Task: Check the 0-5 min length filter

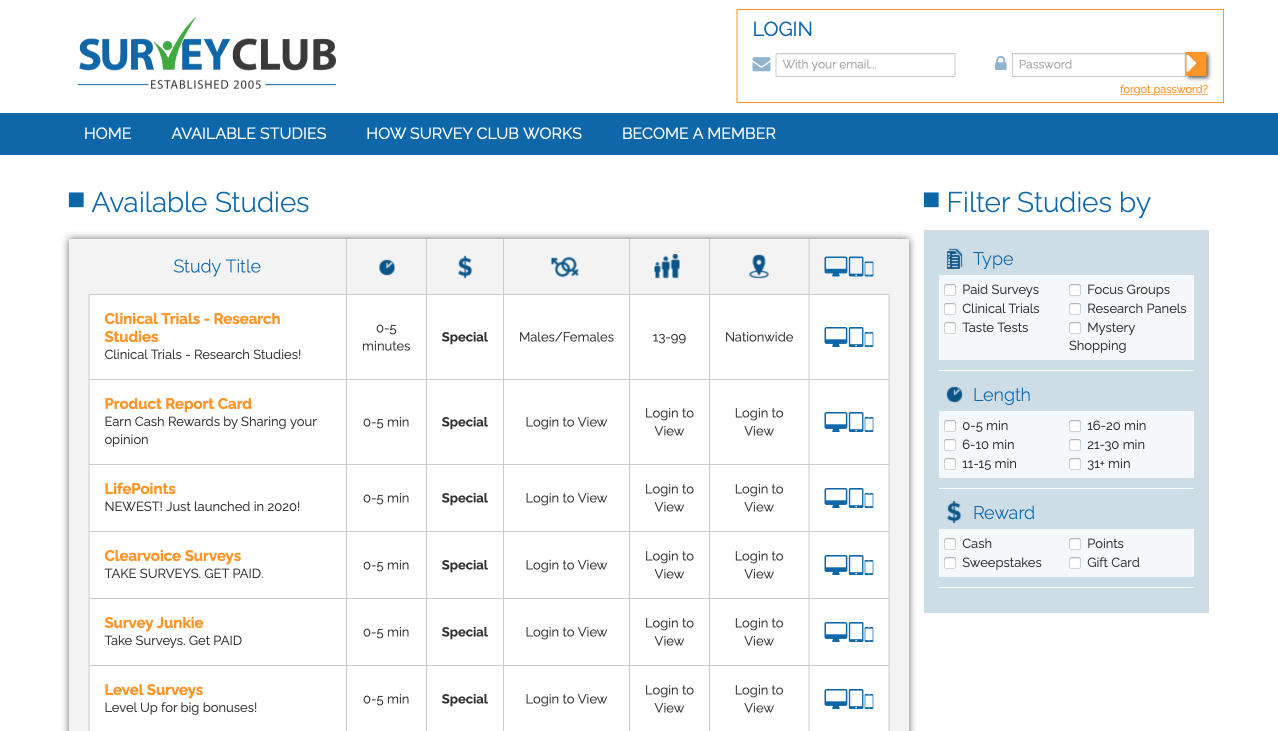Action: [950, 426]
